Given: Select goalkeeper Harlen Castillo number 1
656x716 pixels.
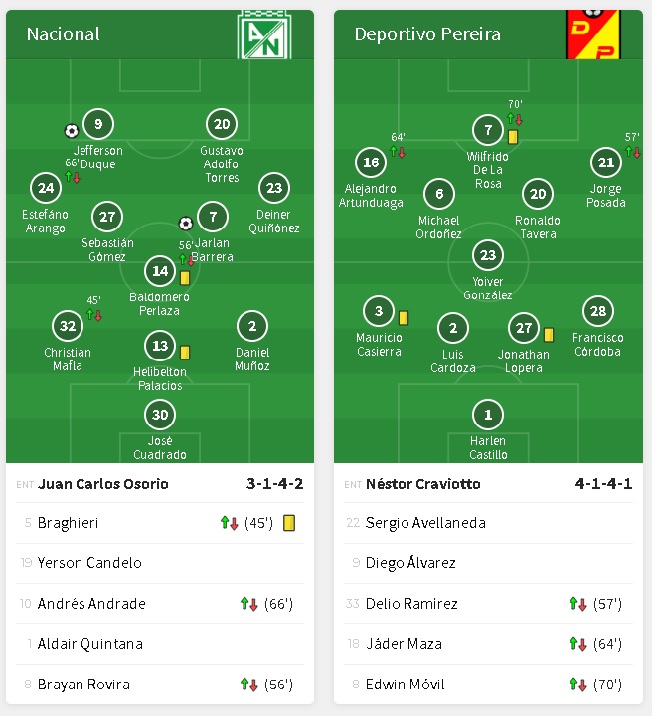Looking at the screenshot, I should point(488,415).
